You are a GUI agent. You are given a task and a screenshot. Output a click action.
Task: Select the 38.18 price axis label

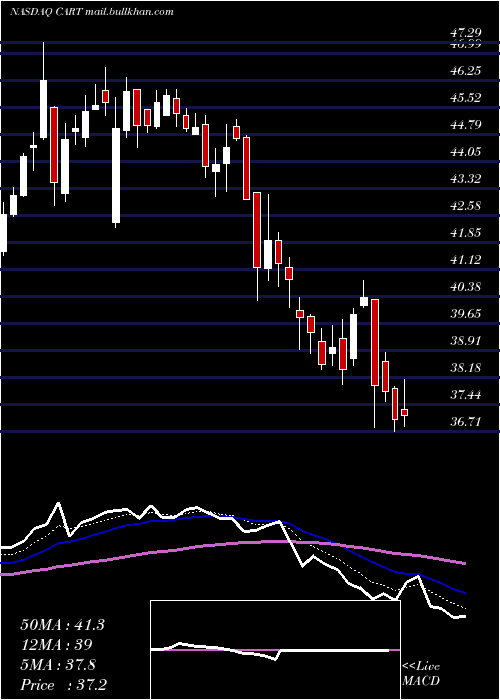pos(465,367)
